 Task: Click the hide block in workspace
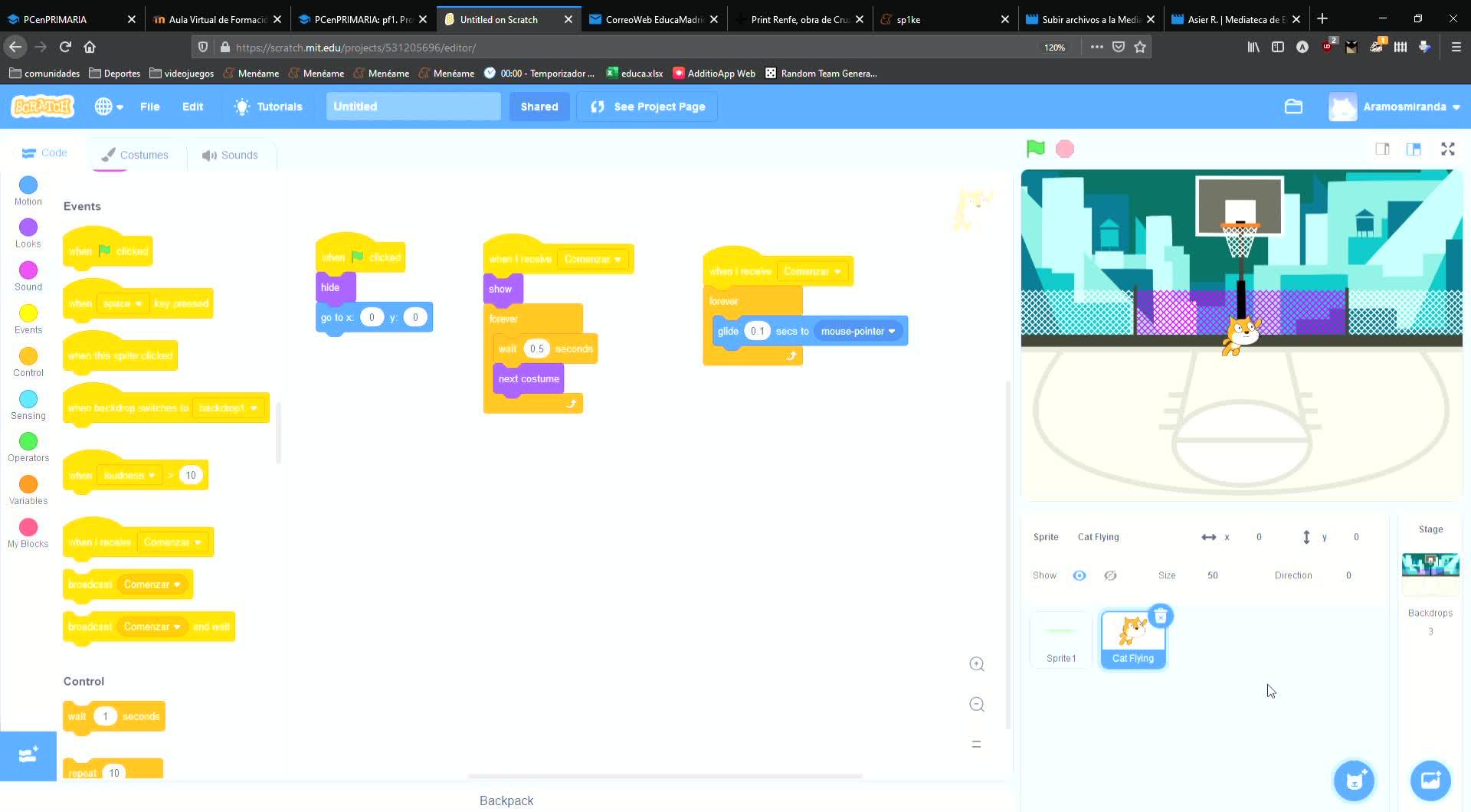click(x=336, y=287)
